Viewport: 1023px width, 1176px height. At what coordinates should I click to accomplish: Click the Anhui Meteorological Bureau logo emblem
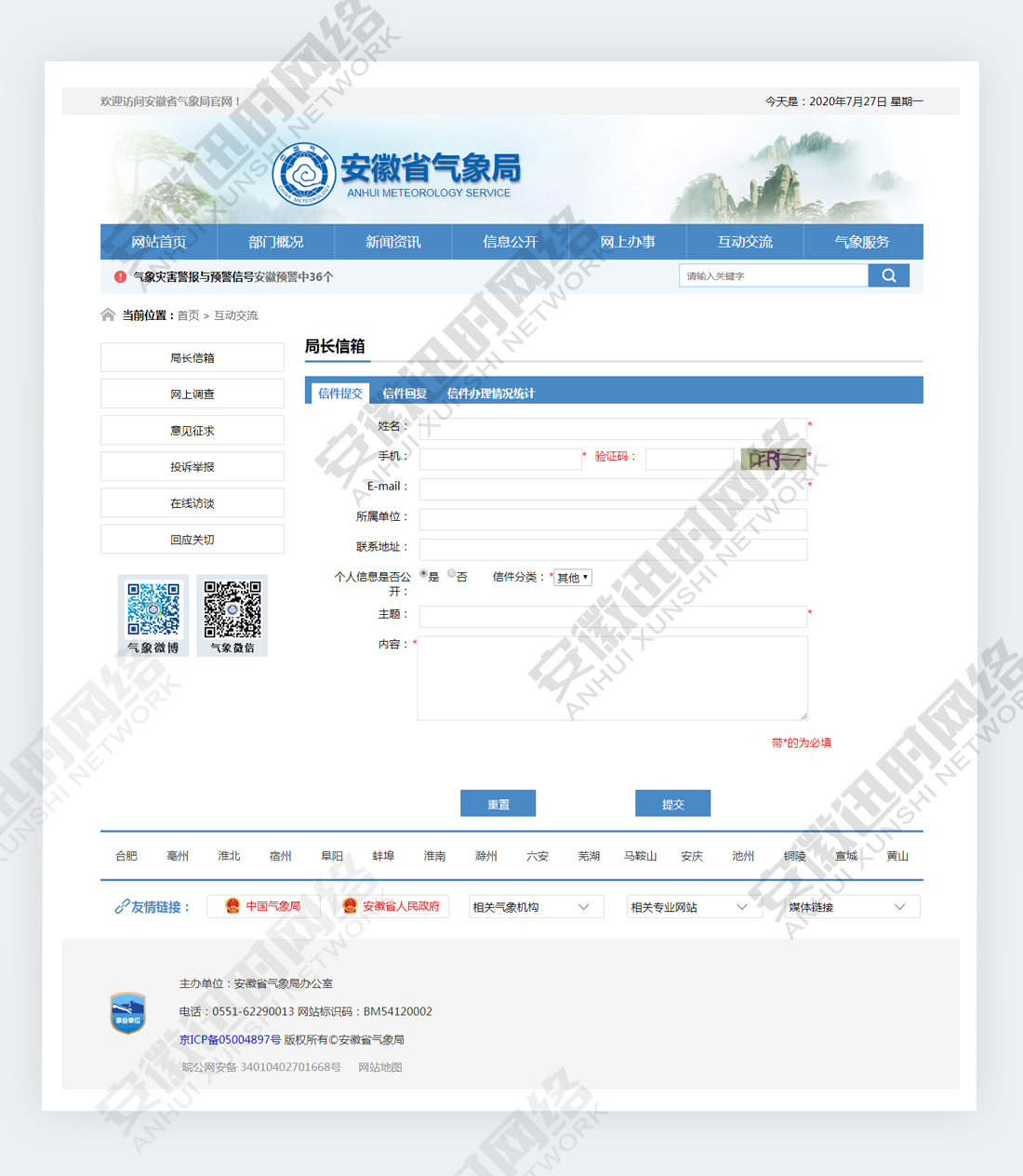(x=304, y=174)
